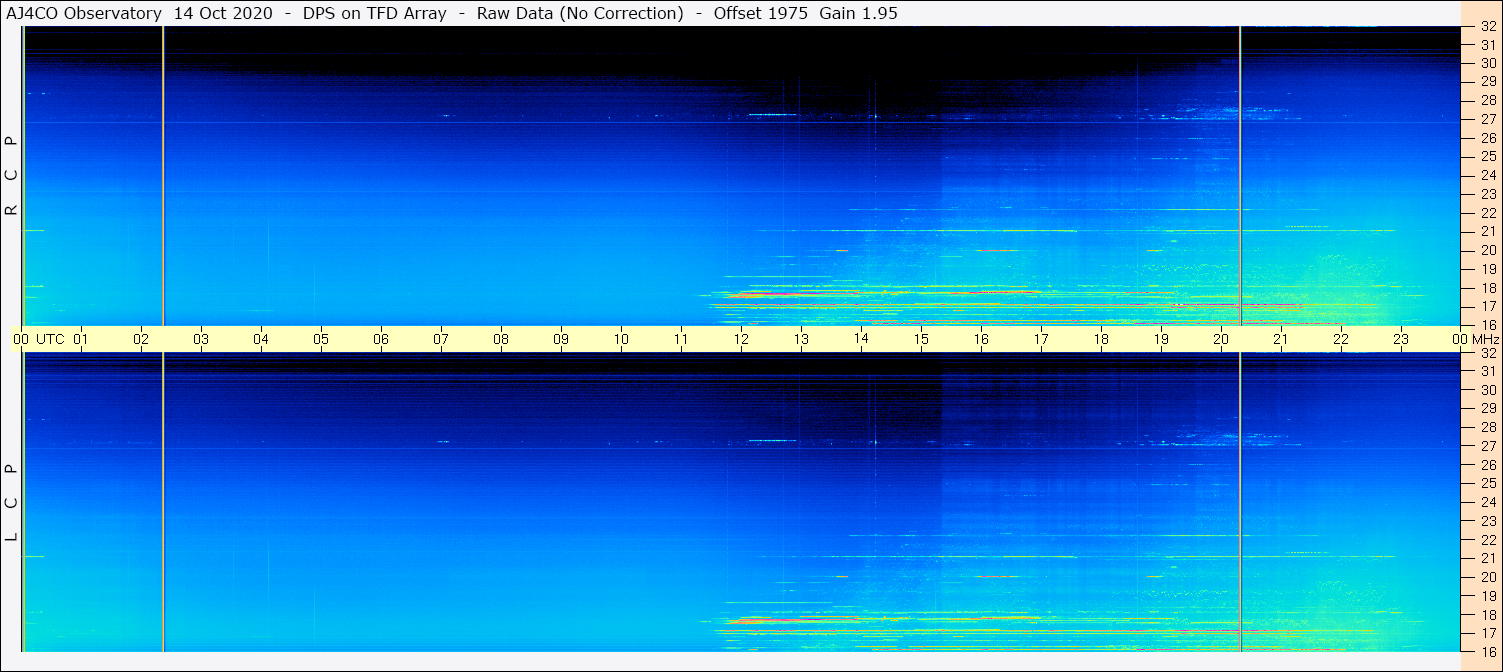This screenshot has height=672, width=1503.
Task: Select the 22 hour tick on time axis
Action: [x=1341, y=339]
